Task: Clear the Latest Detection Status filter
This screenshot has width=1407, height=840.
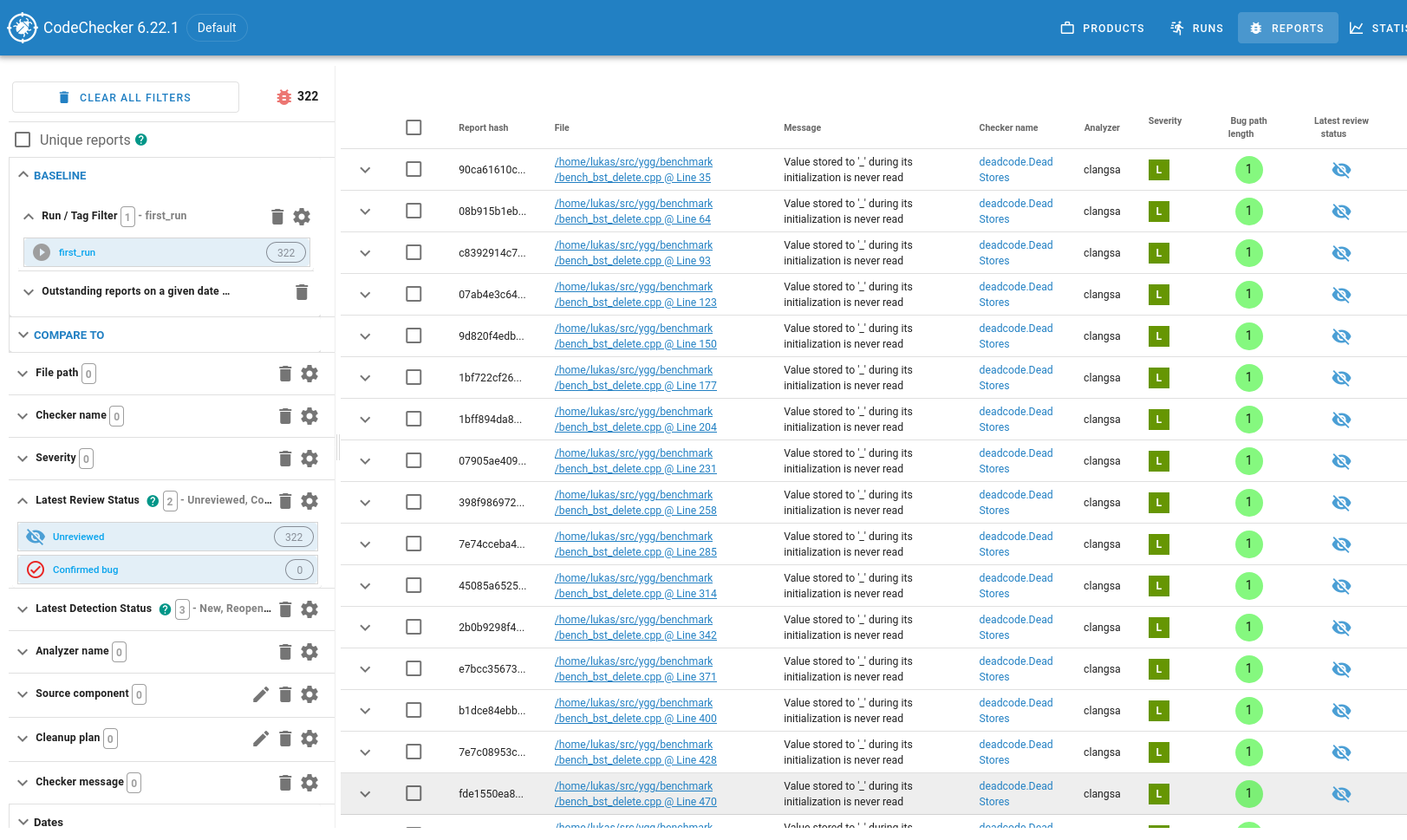Action: click(x=285, y=609)
